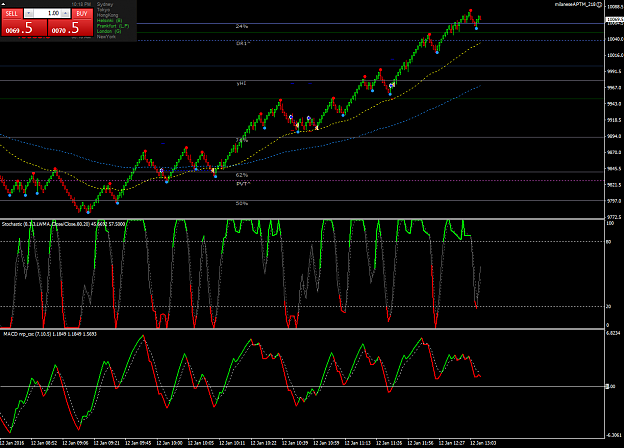Click the 12 Jan 10:00 time label

coord(169,443)
